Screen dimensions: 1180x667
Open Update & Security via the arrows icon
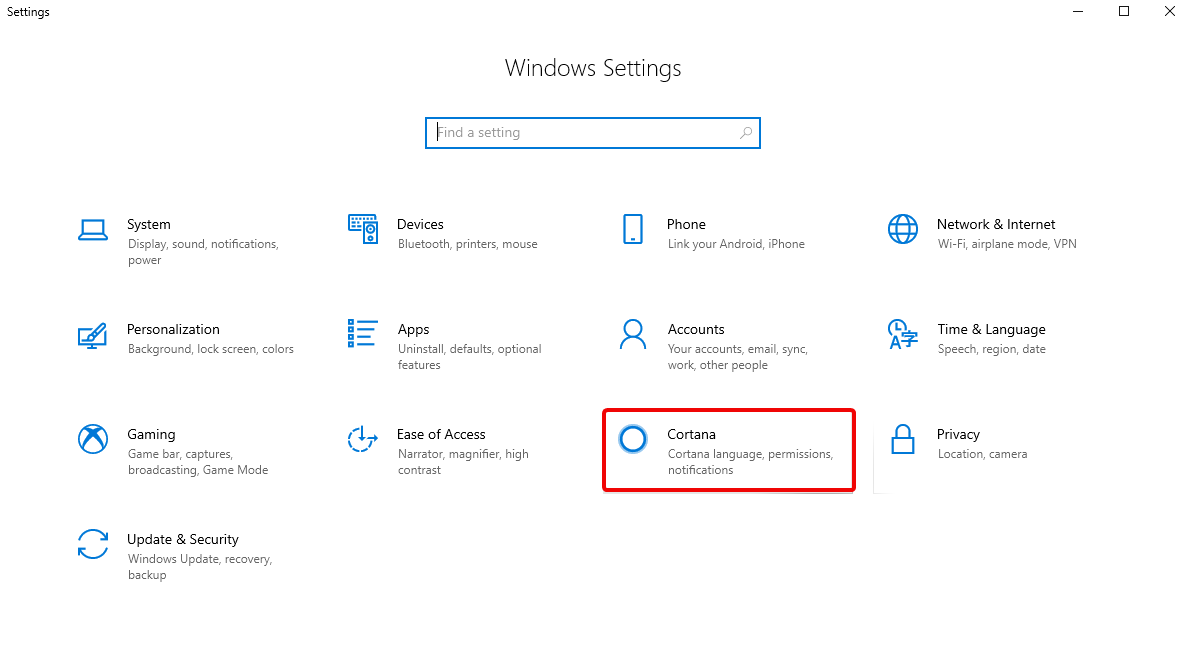pos(92,544)
